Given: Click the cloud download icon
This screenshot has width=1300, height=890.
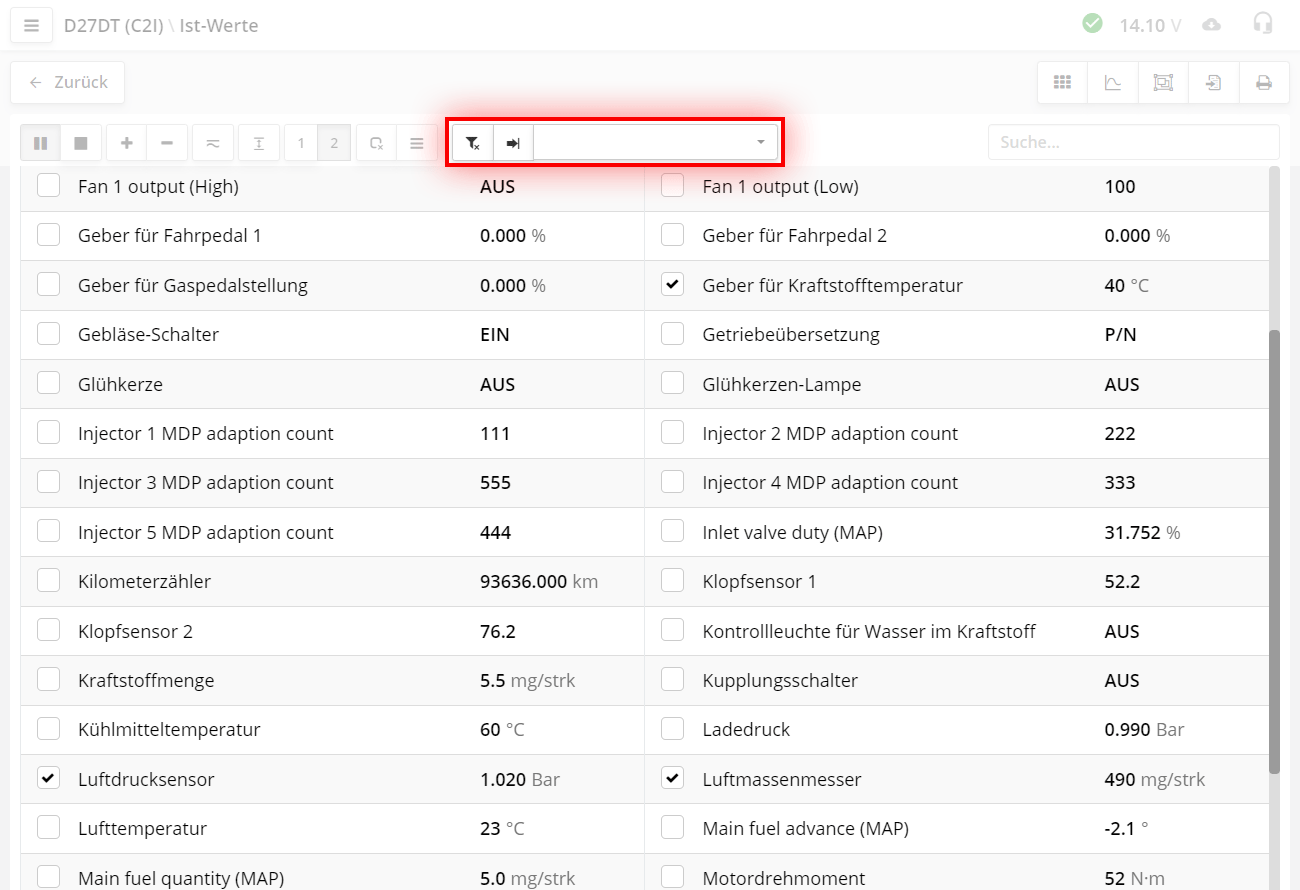Looking at the screenshot, I should [x=1211, y=24].
